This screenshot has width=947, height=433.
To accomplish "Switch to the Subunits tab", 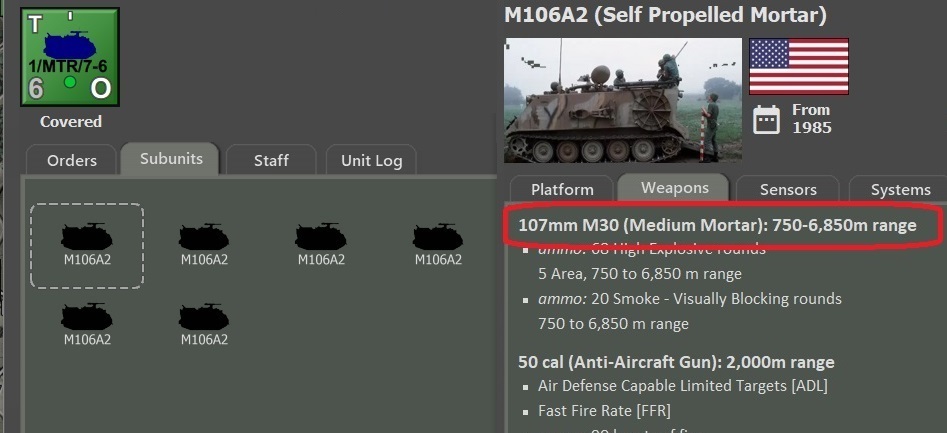I will pos(171,159).
